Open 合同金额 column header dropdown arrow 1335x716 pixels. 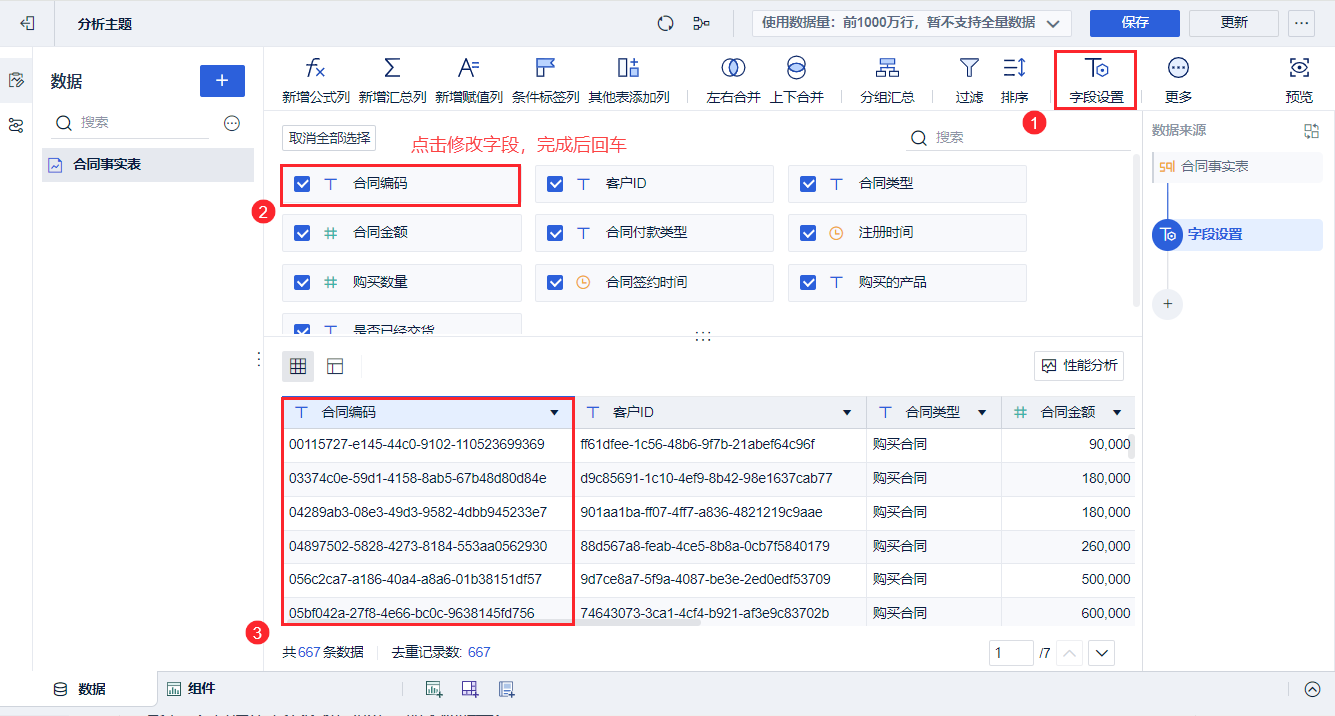[1117, 412]
